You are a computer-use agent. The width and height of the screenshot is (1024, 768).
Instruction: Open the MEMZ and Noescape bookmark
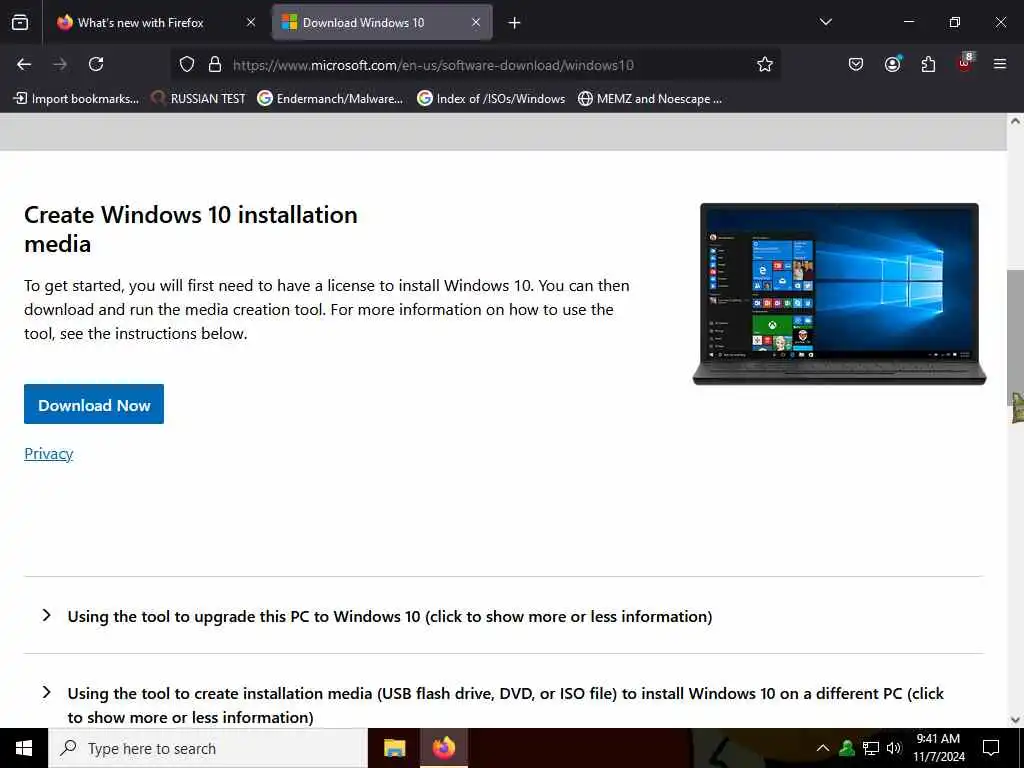click(650, 99)
